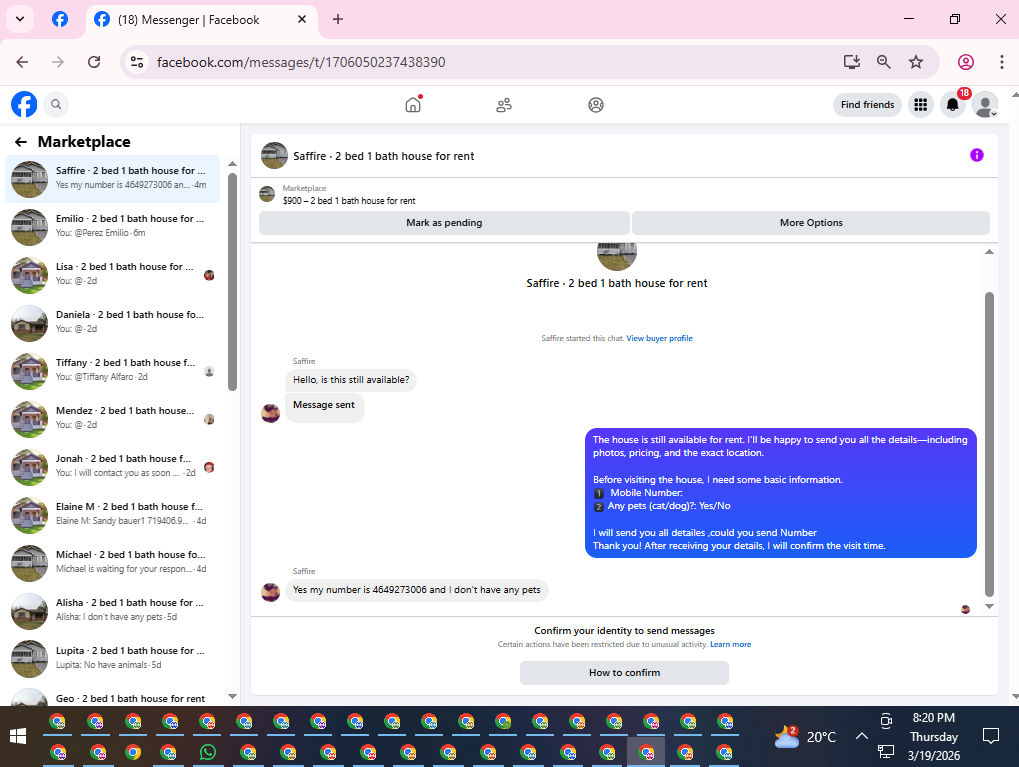This screenshot has width=1019, height=767.
Task: Click Saffire's phone number message bubble
Action: (x=417, y=590)
